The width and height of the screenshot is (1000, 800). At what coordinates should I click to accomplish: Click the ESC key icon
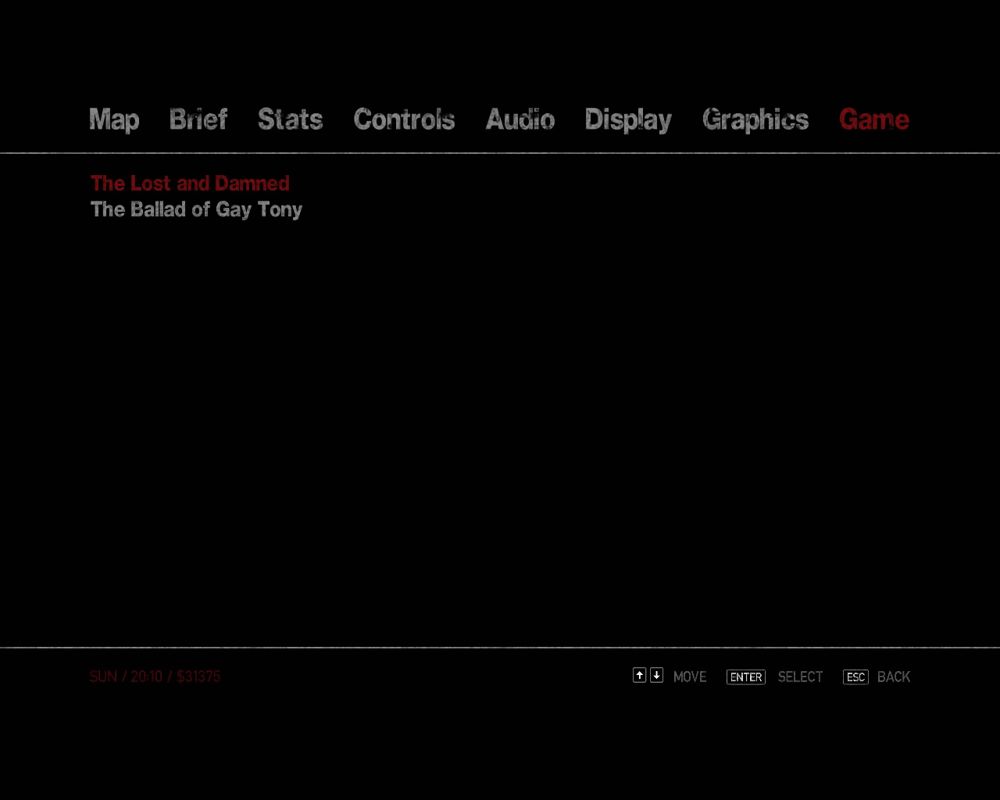click(855, 677)
